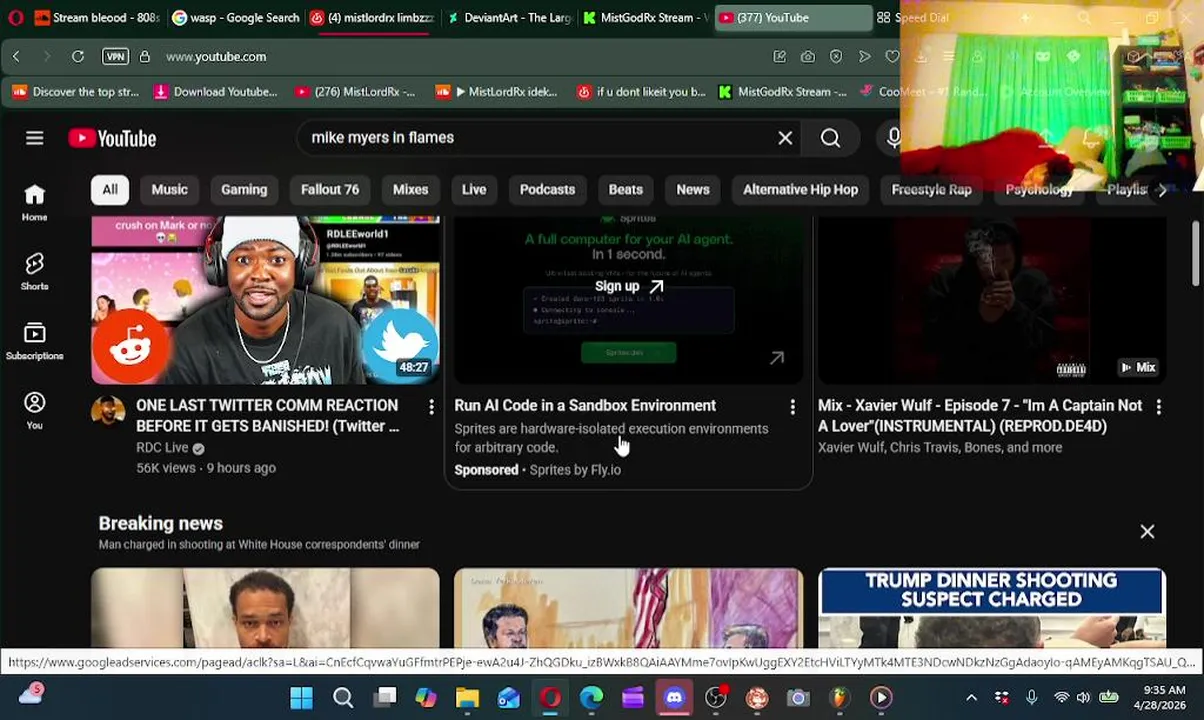The image size is (1204, 720).
Task: Clear the search box with the X
Action: tap(785, 138)
